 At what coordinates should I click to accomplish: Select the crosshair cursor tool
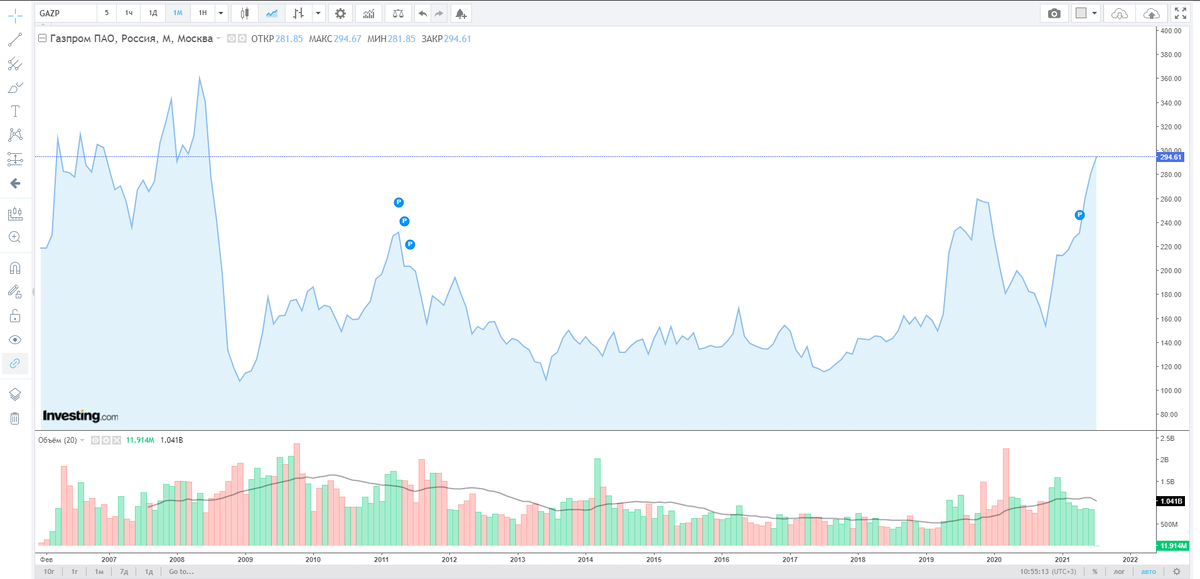point(15,14)
